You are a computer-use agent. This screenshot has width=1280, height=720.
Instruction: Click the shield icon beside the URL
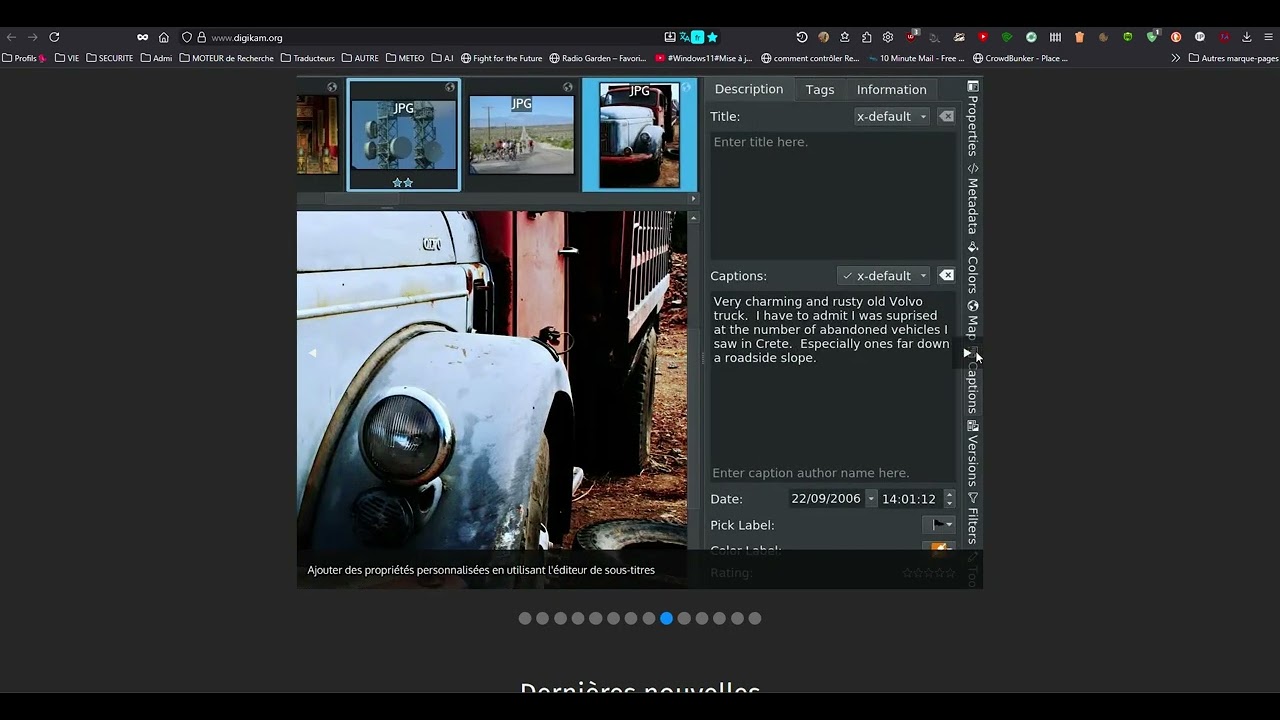[x=186, y=37]
